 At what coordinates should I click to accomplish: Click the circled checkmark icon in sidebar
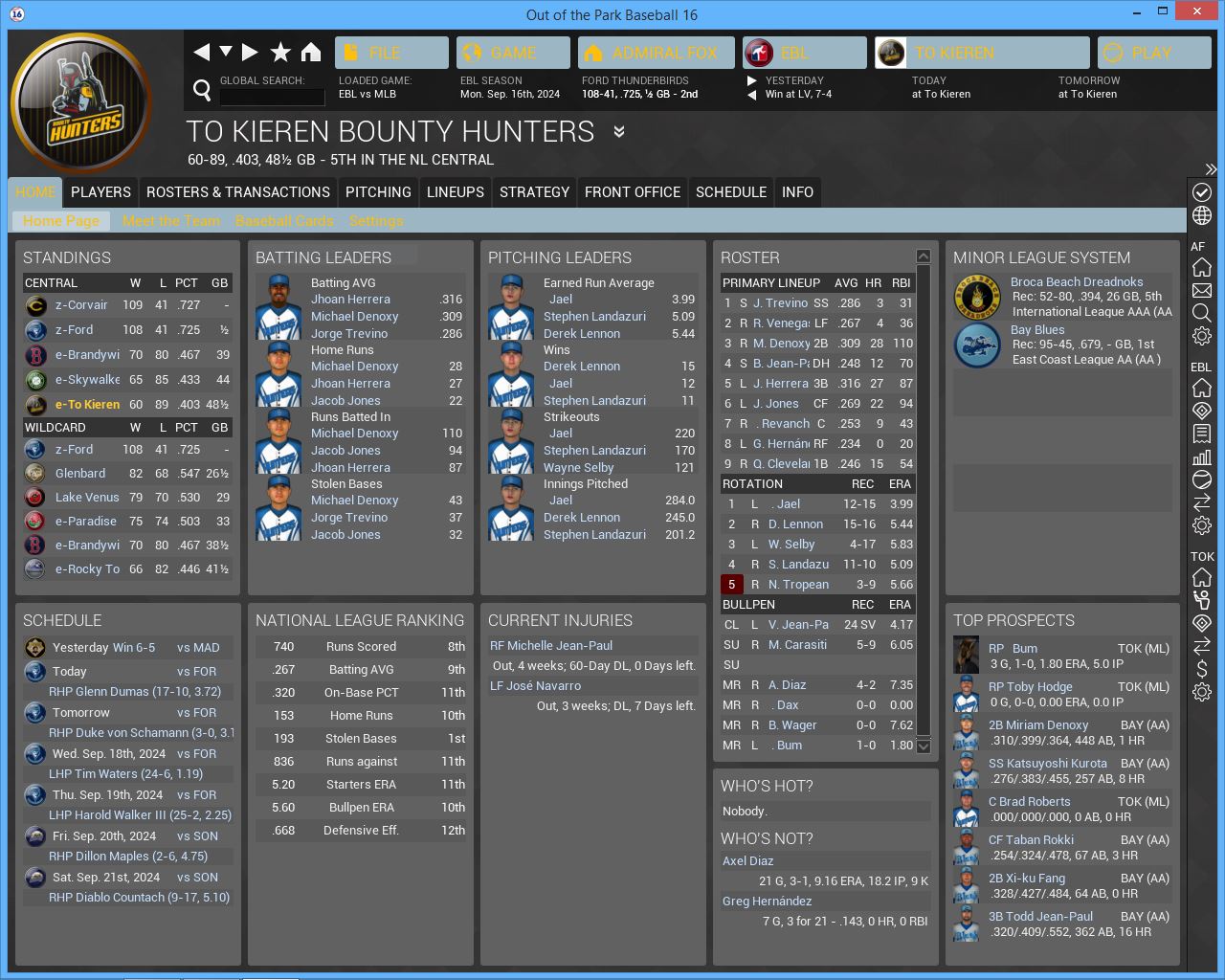pos(1202,192)
